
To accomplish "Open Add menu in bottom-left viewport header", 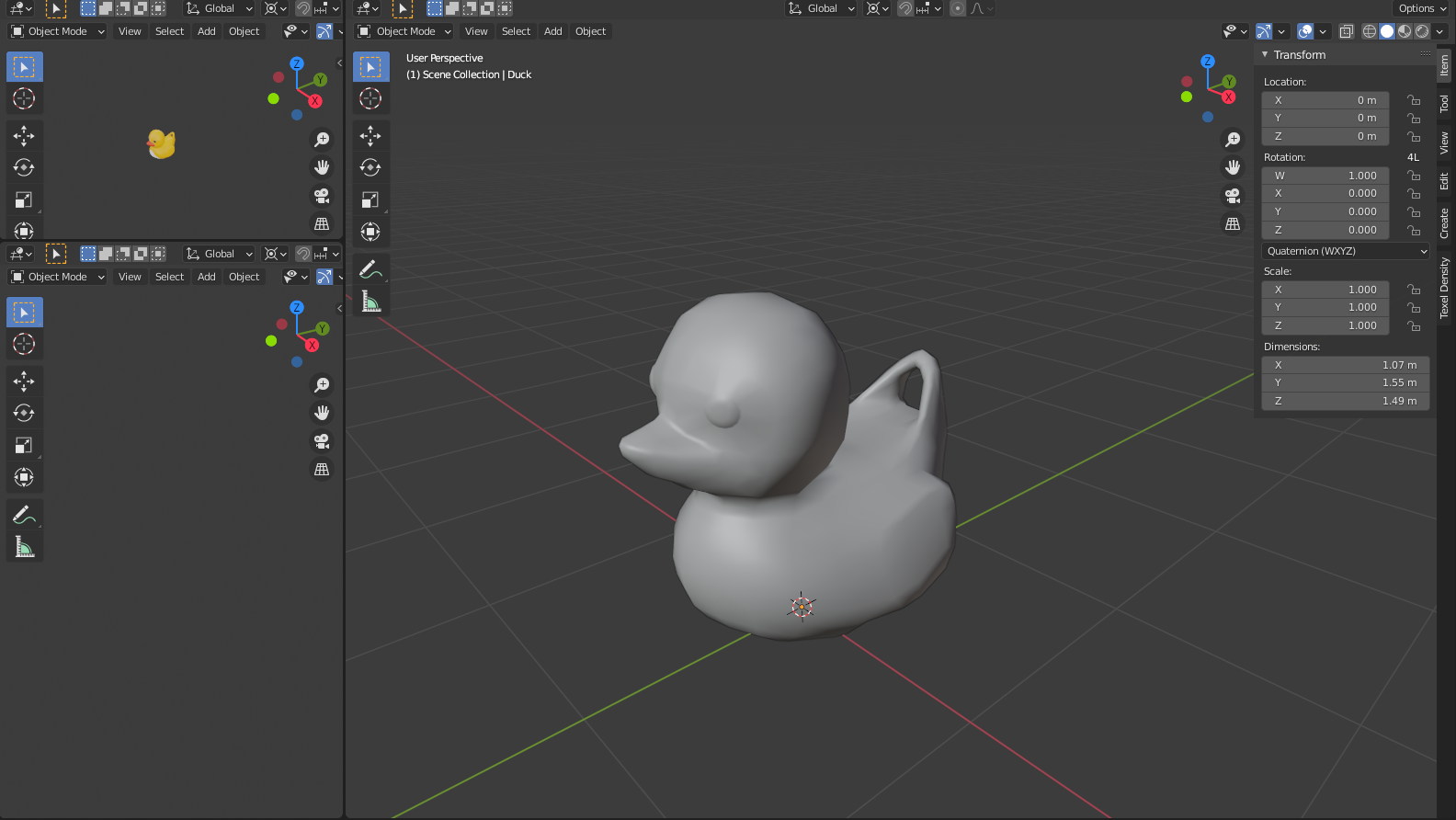I will 206,277.
